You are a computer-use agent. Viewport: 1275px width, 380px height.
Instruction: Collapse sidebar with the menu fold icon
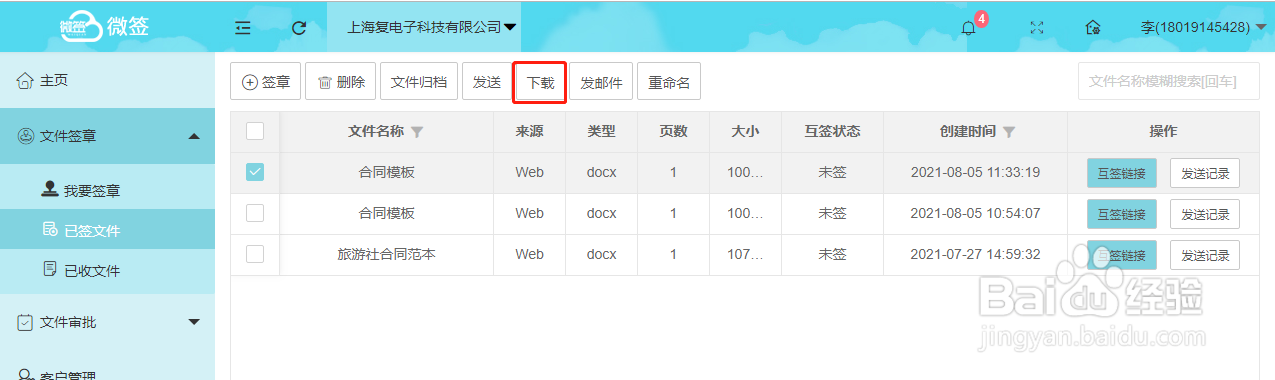click(x=242, y=28)
